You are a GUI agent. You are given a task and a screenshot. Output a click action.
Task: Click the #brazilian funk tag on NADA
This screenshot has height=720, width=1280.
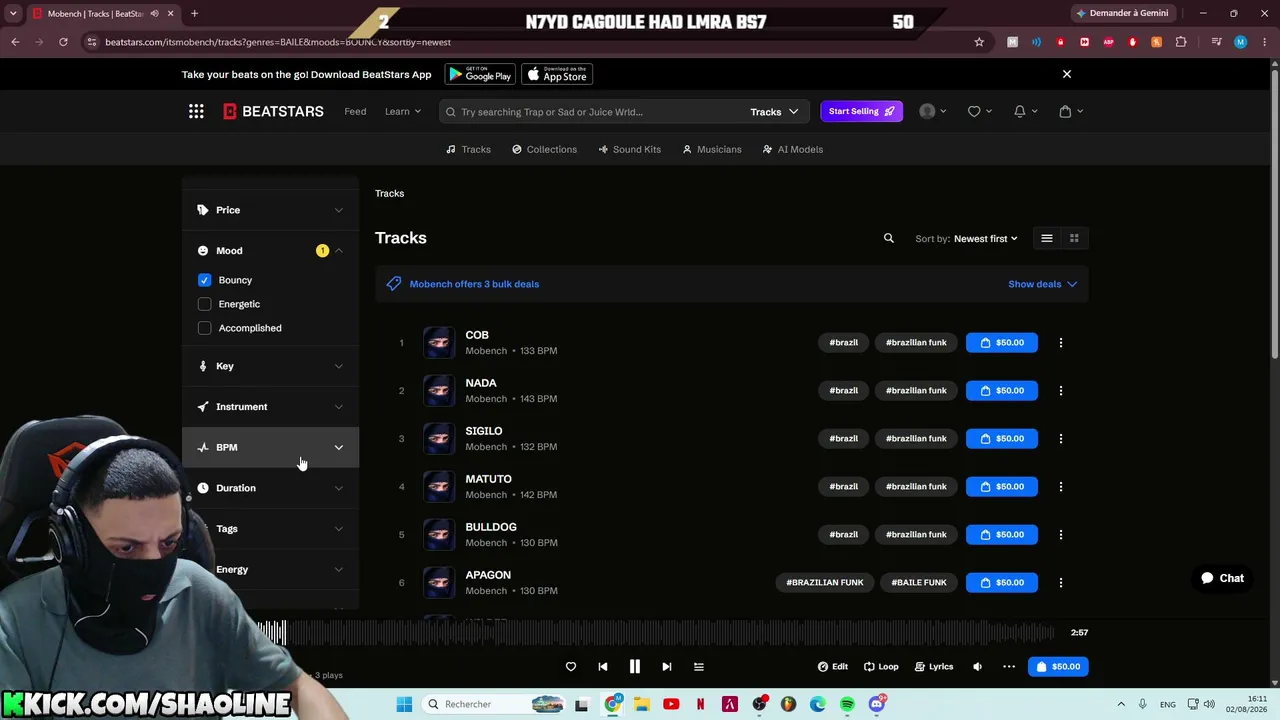(x=916, y=390)
